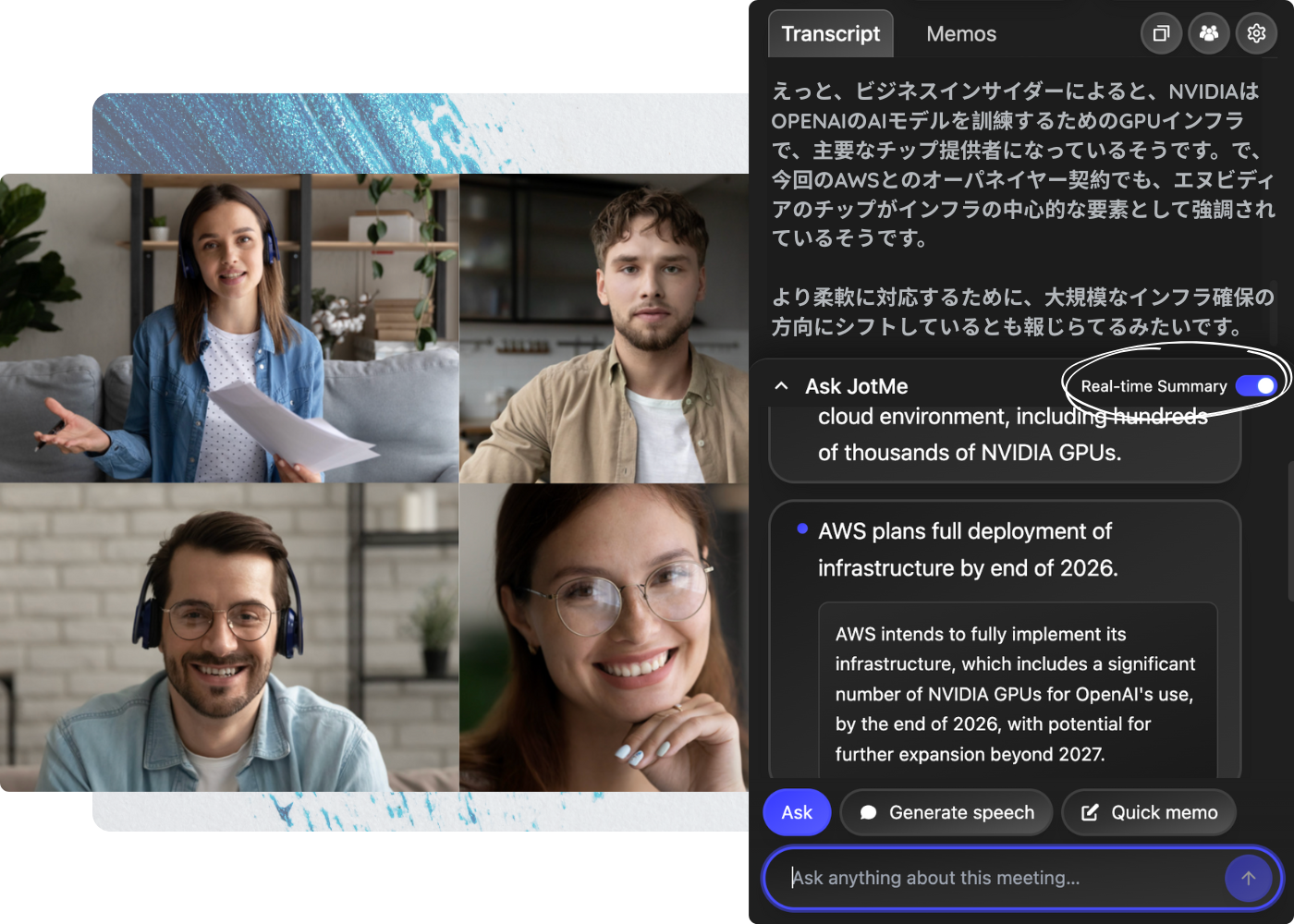The image size is (1294, 924).
Task: Select the AWS intends to fully implement paragraph
Action: (1016, 694)
